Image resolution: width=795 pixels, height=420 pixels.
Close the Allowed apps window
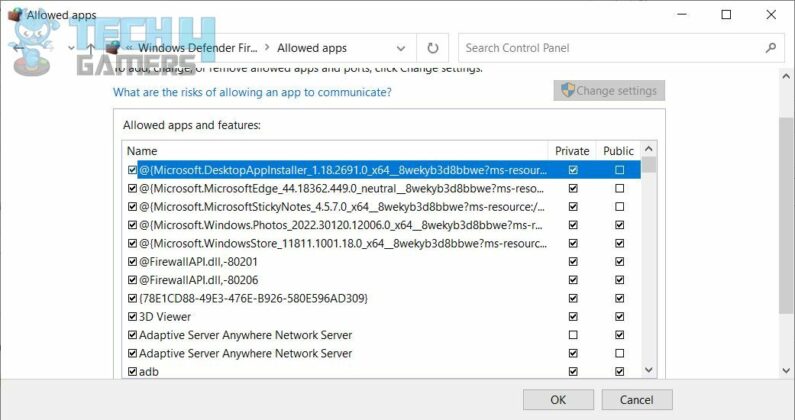771,15
